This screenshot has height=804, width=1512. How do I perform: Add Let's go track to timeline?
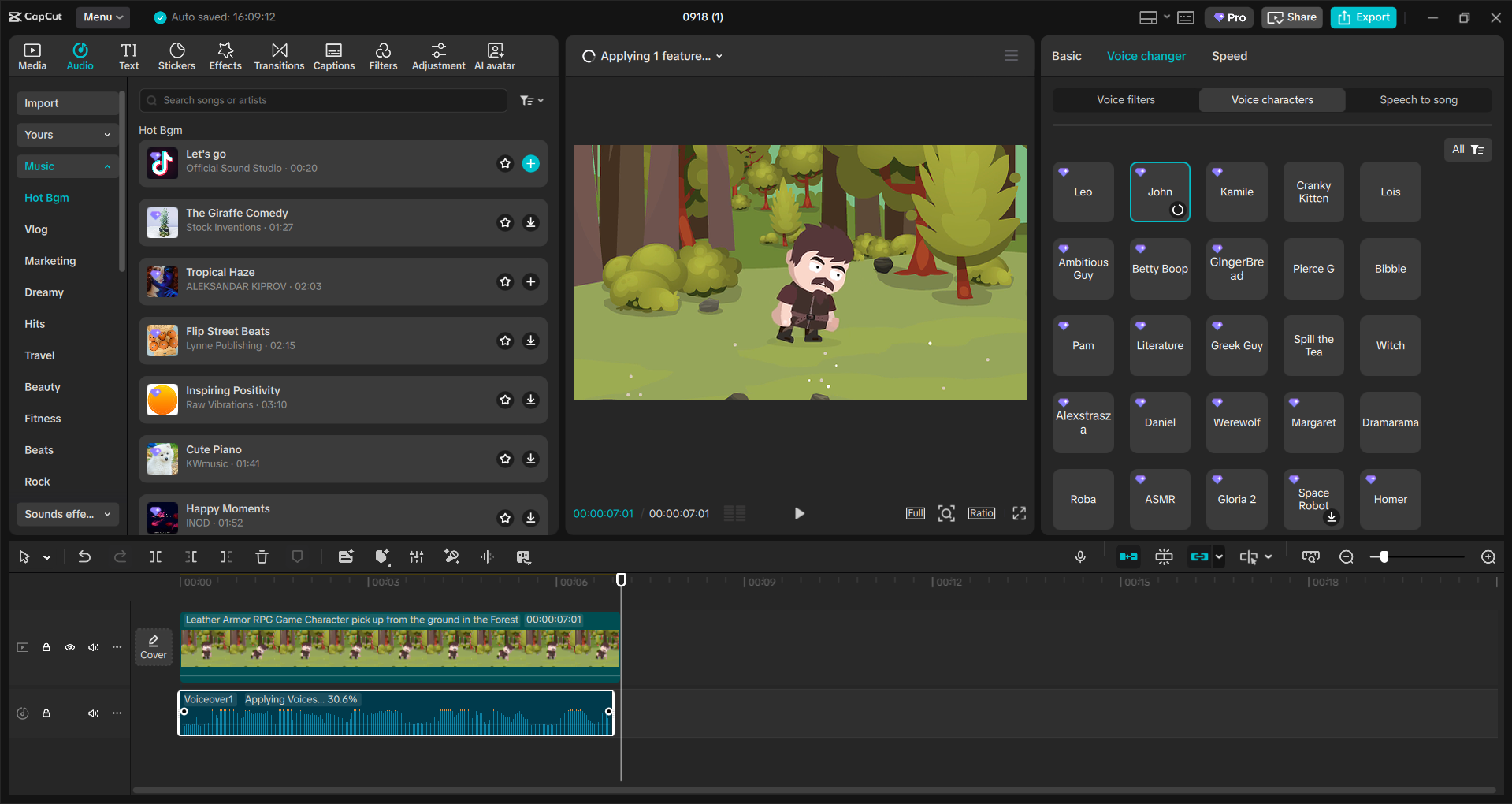[x=531, y=164]
